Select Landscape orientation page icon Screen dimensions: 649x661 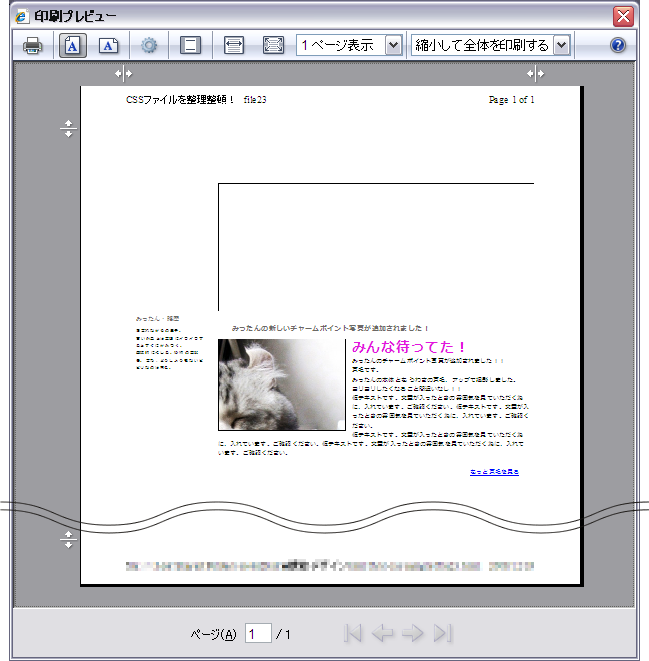click(108, 45)
